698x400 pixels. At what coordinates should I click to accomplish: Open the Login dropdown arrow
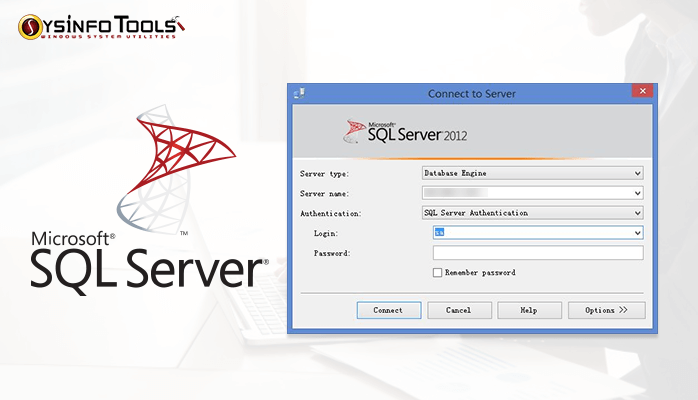637,233
